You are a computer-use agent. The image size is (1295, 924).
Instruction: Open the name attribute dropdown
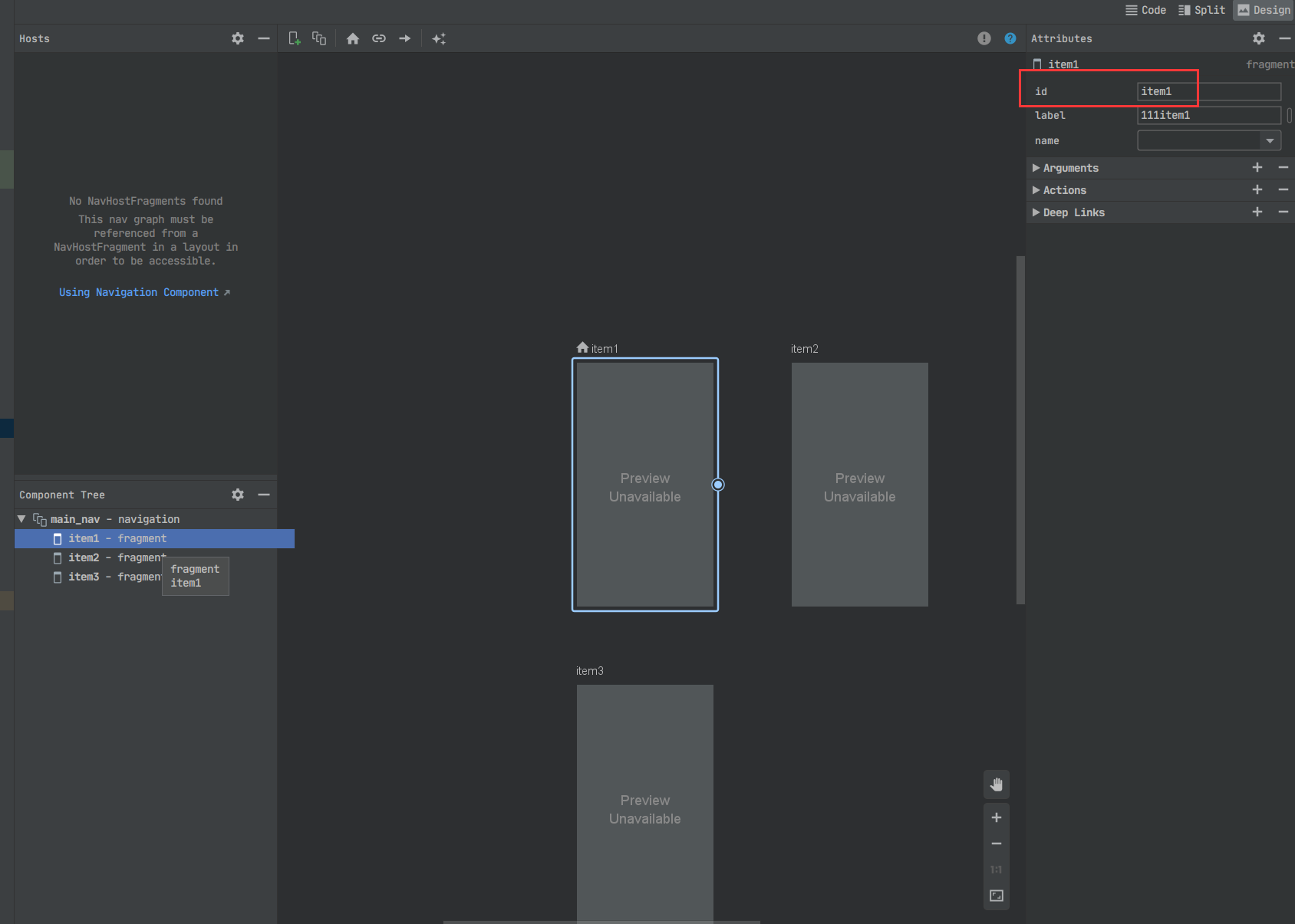[x=1271, y=140]
